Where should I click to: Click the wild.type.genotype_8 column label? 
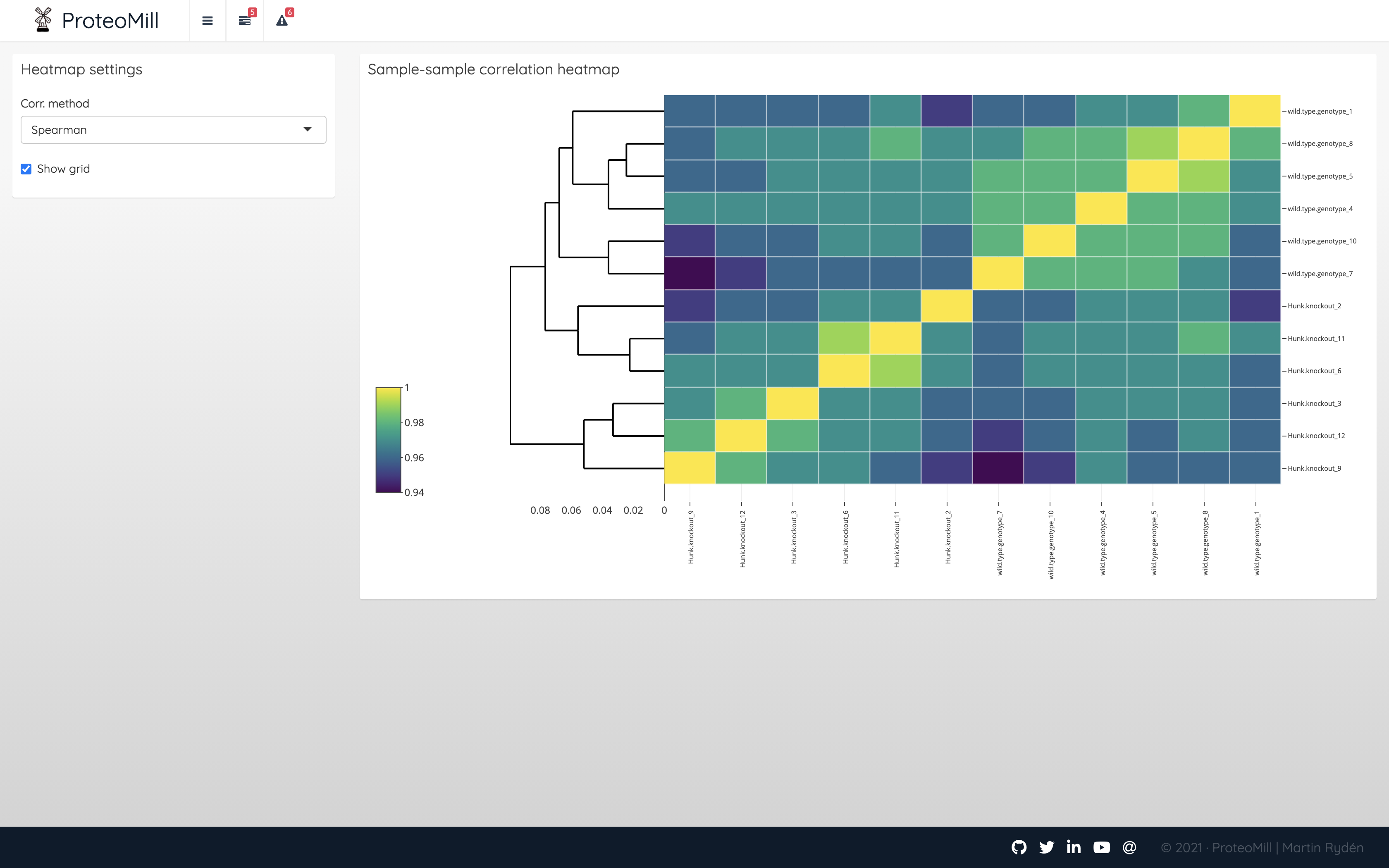1205,542
